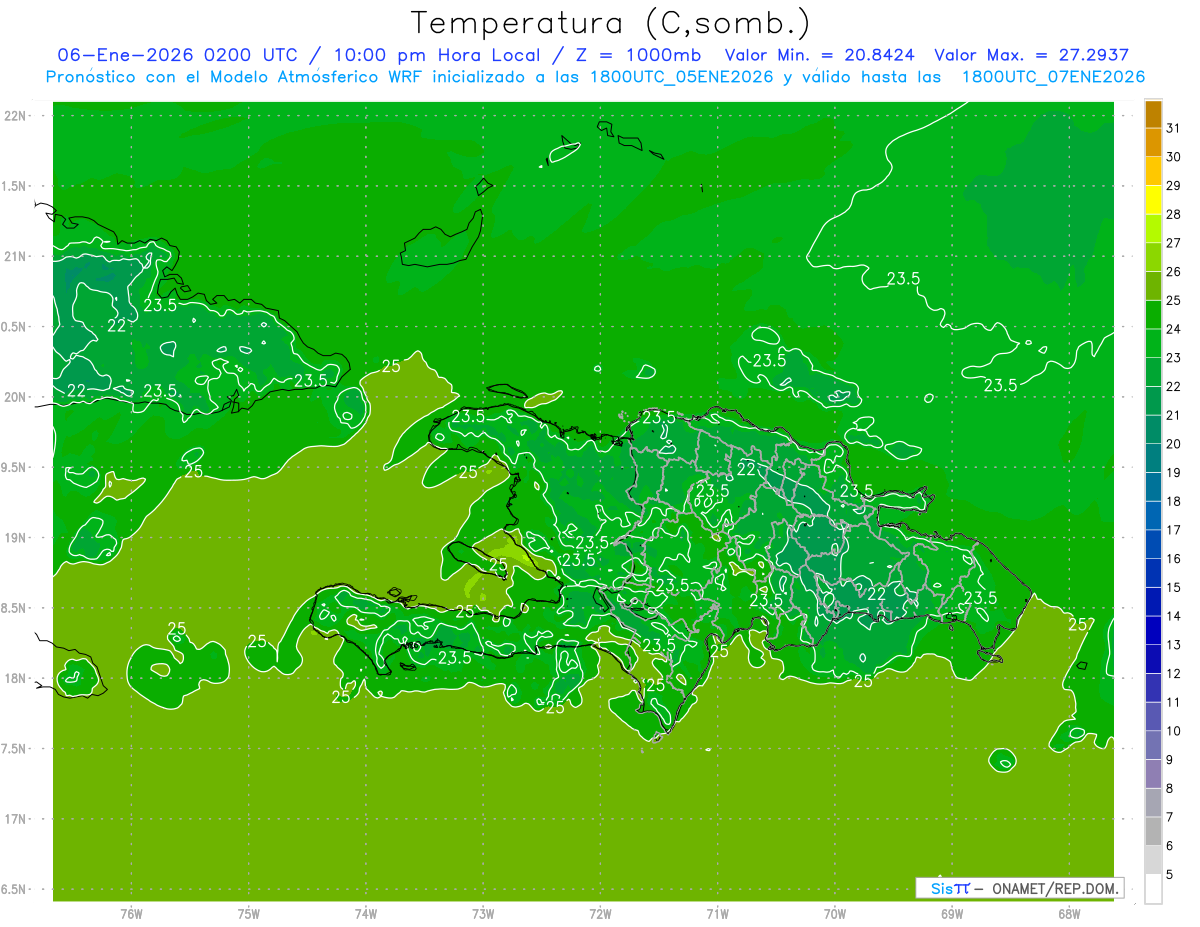Click color bar value 5
The image size is (1200, 927).
(x=1170, y=875)
